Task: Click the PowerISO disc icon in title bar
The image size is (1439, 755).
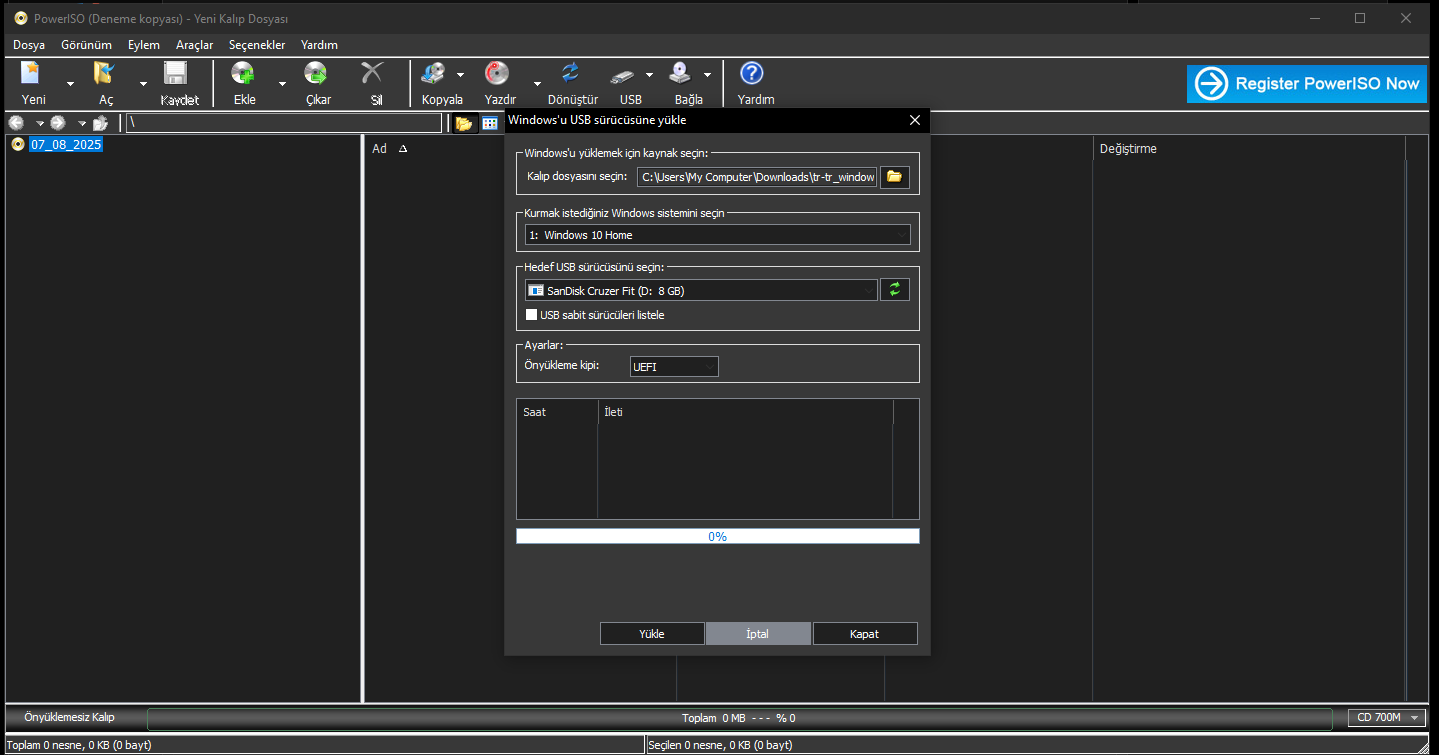Action: tap(20, 18)
